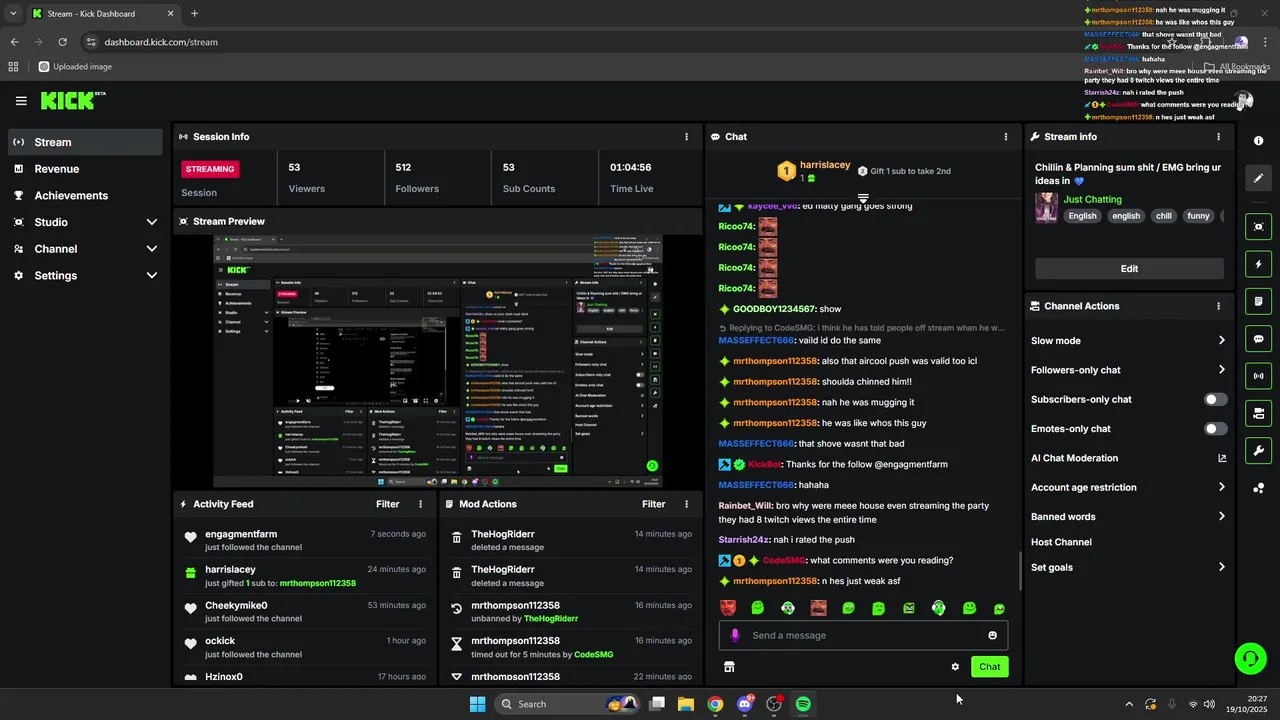The image size is (1280, 720).
Task: Expand the Studio sidebar section
Action: (152, 222)
